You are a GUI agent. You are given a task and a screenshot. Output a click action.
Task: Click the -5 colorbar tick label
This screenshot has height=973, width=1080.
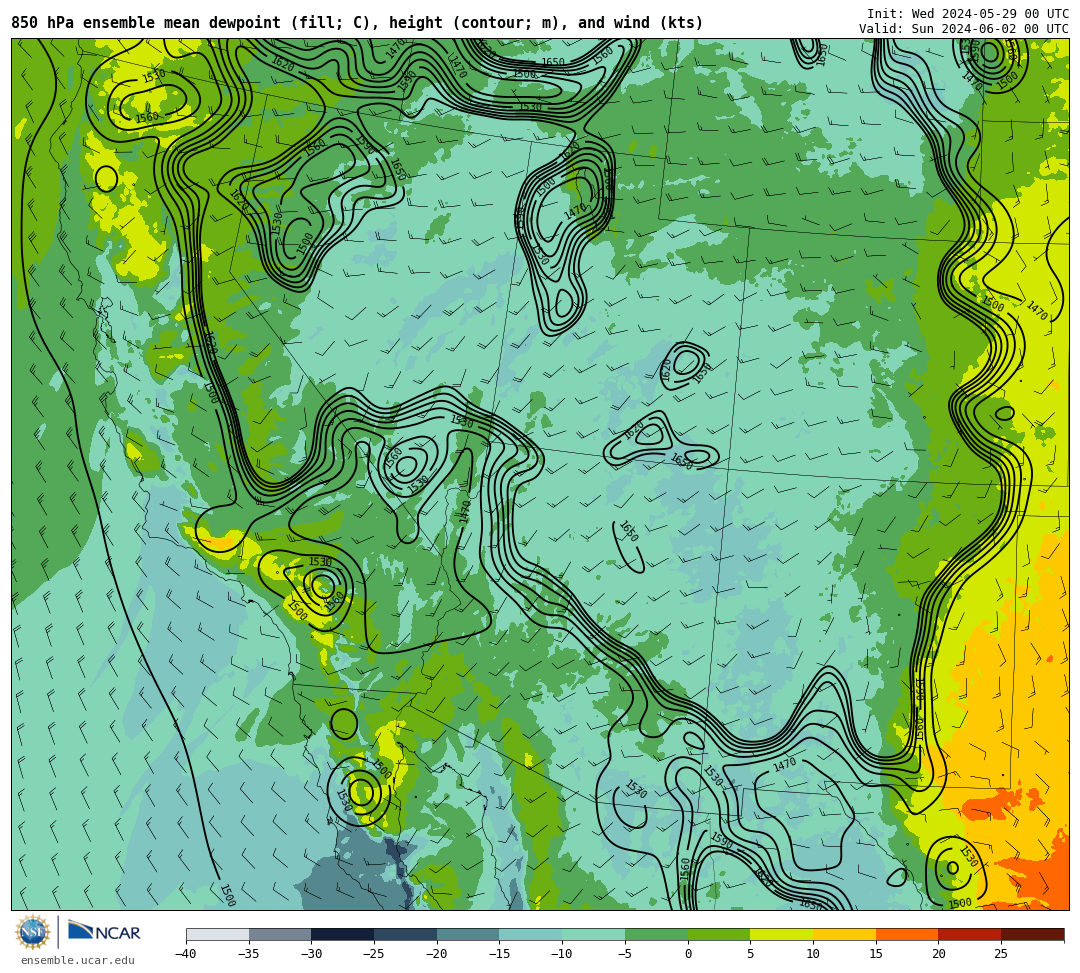coord(625,954)
